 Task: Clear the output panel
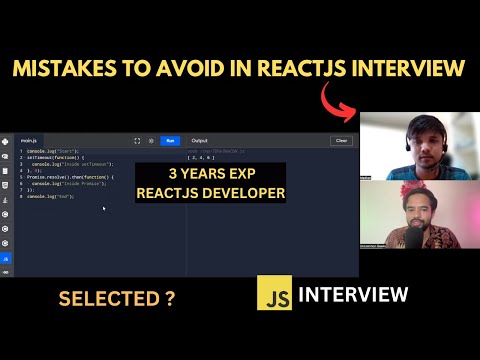pyautogui.click(x=341, y=141)
